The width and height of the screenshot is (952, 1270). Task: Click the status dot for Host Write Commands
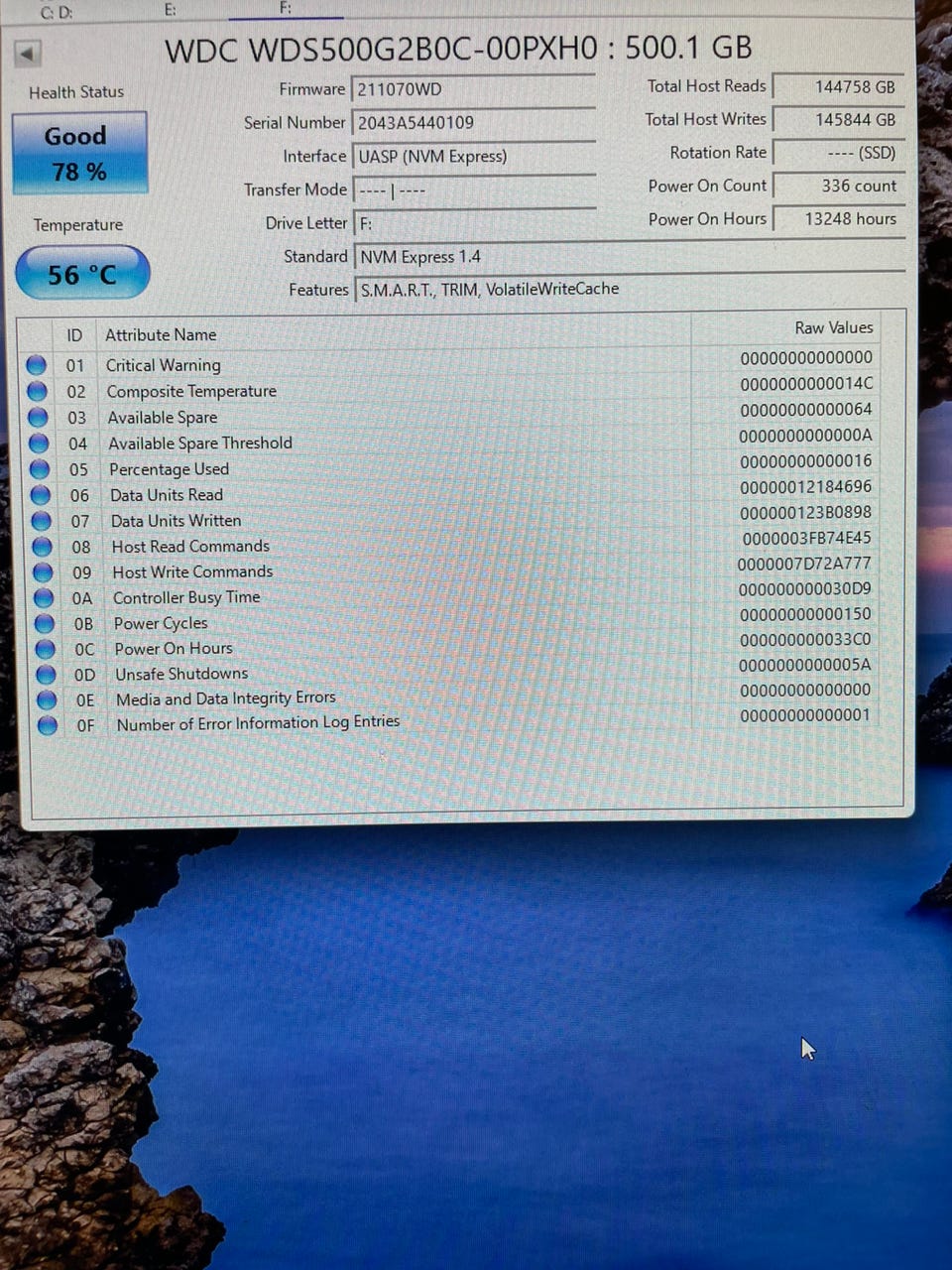[43, 571]
